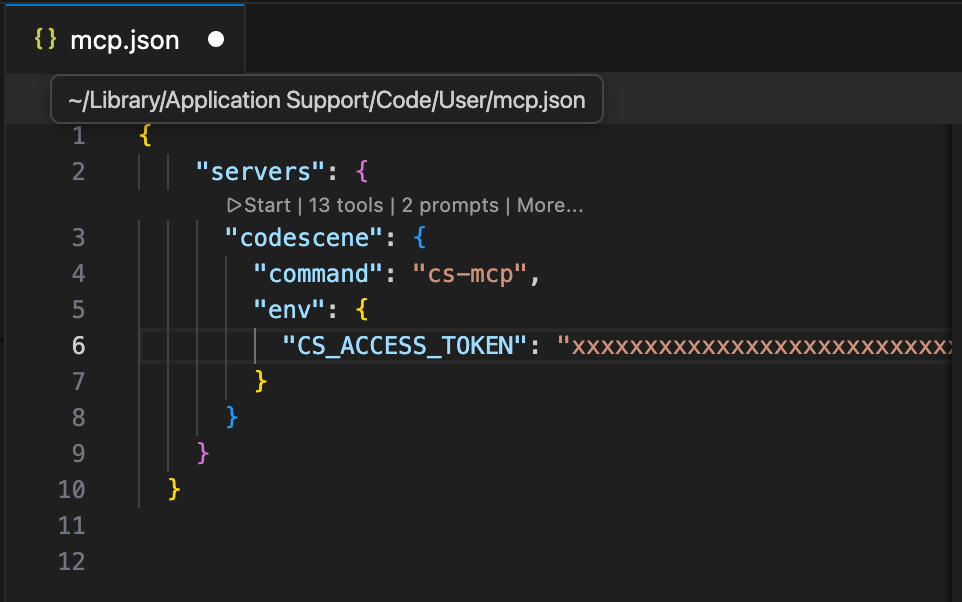The width and height of the screenshot is (962, 602).
Task: Click line number 6 in the gutter
Action: coord(79,345)
